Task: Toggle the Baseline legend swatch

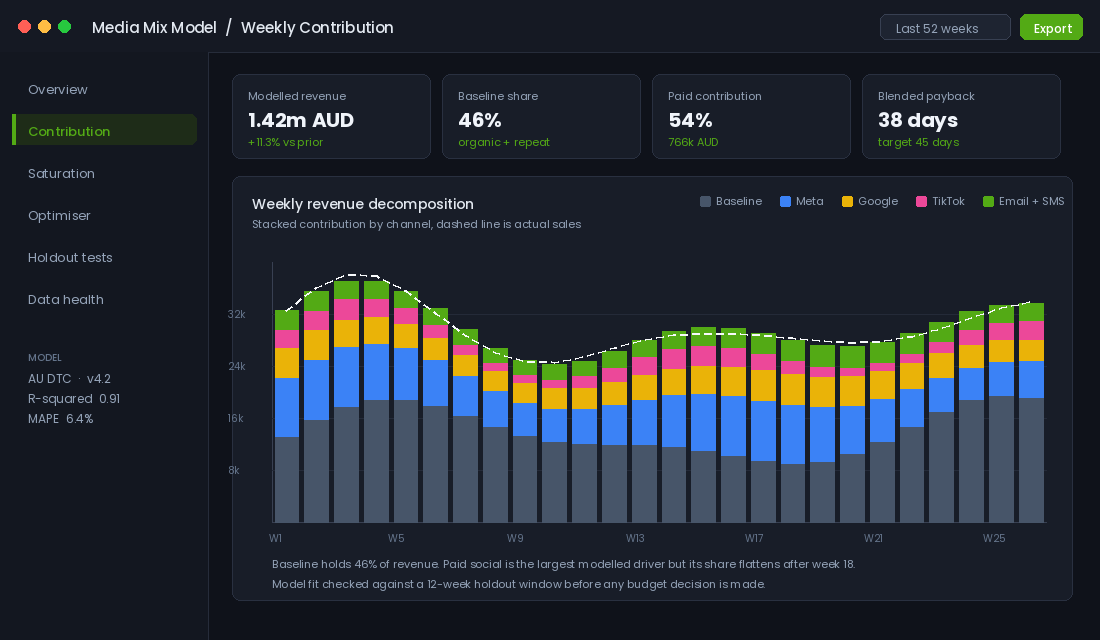Action: tap(705, 201)
